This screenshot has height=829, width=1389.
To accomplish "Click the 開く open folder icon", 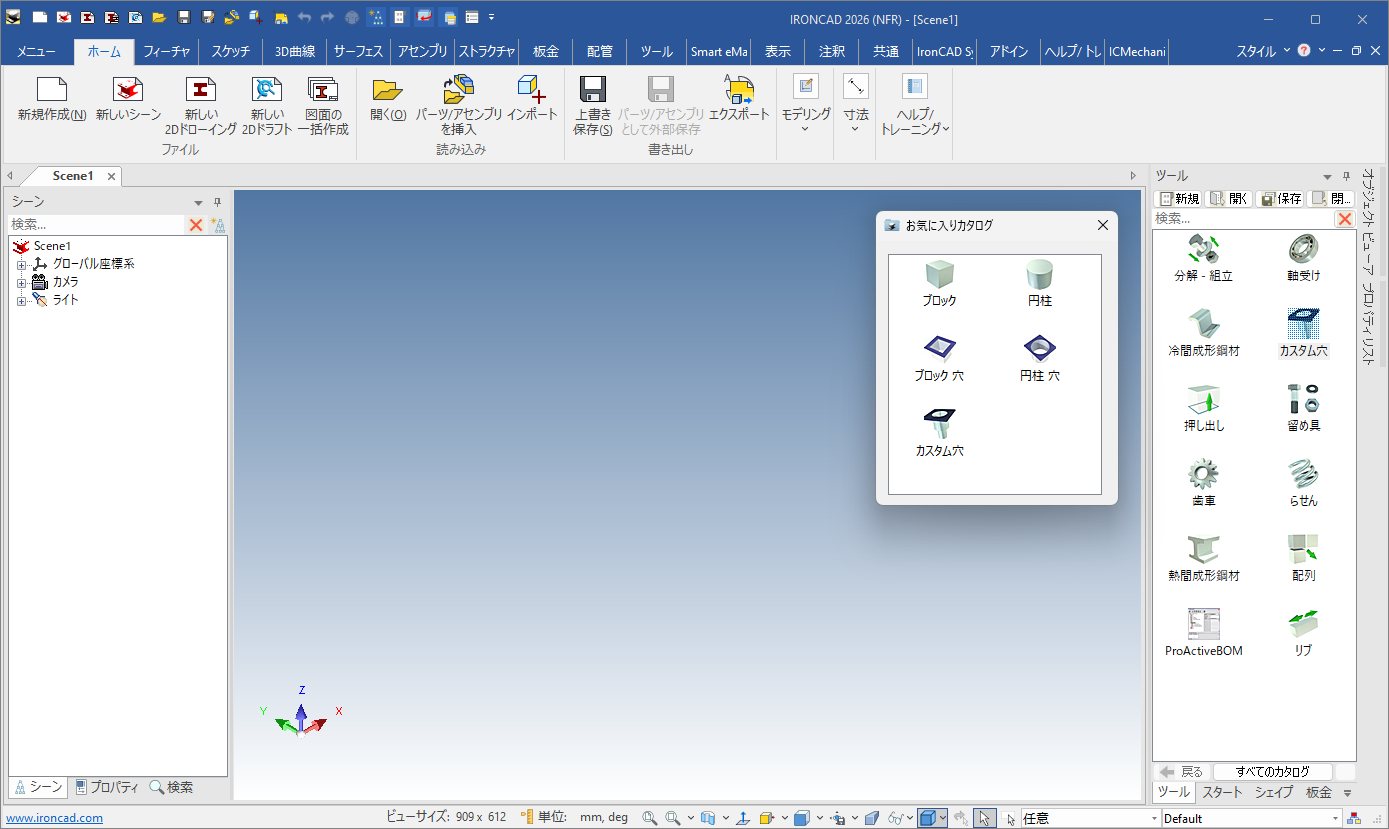I will click(387, 89).
